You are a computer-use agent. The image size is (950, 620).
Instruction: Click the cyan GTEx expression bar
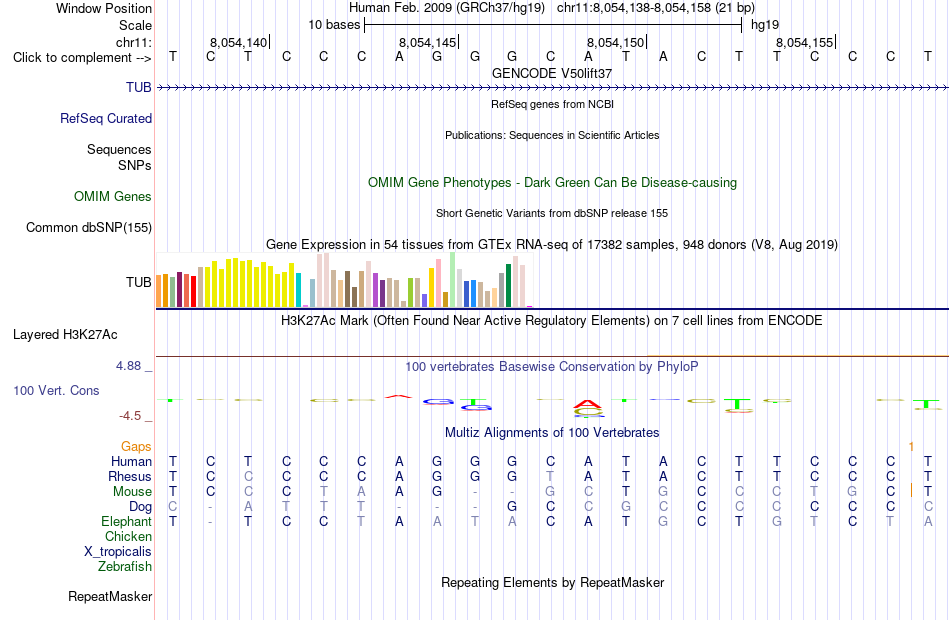(x=299, y=290)
